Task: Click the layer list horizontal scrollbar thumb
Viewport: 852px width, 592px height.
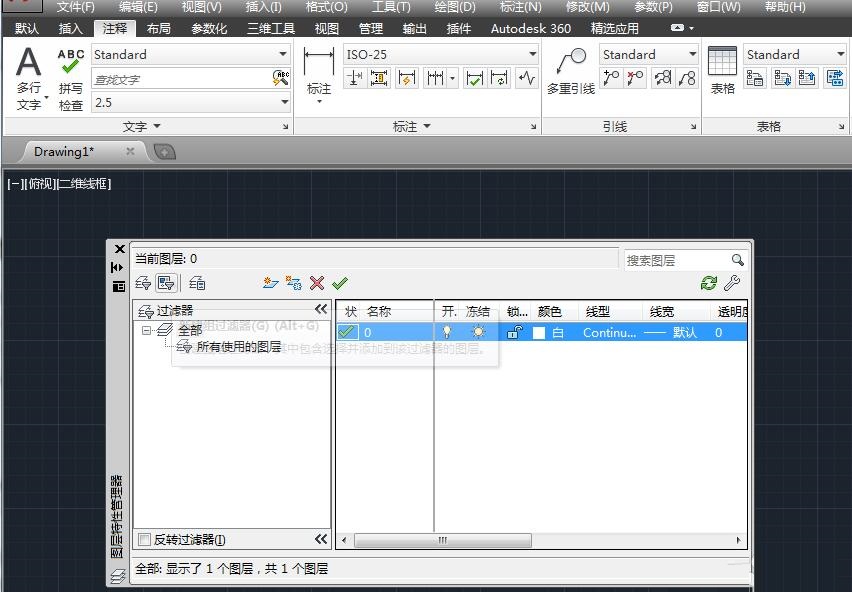Action: tap(443, 540)
